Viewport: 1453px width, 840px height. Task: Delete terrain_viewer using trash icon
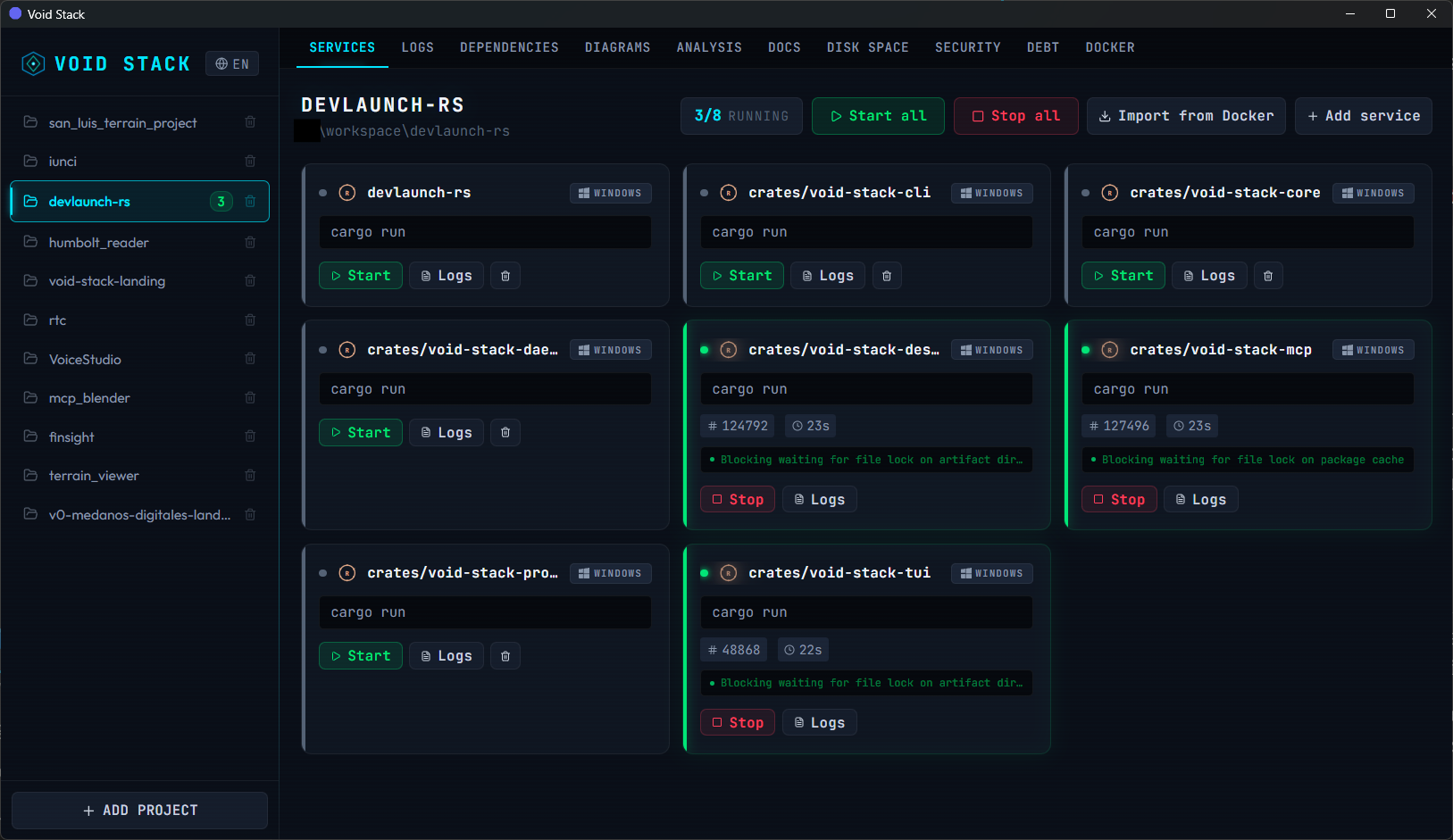[x=250, y=476]
